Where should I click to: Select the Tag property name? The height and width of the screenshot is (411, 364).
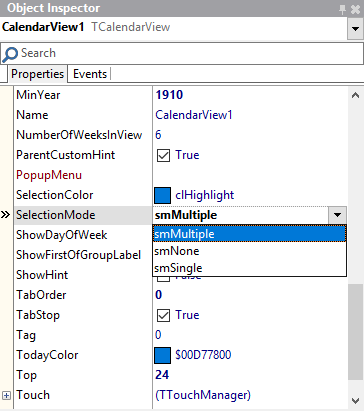tap(26, 335)
